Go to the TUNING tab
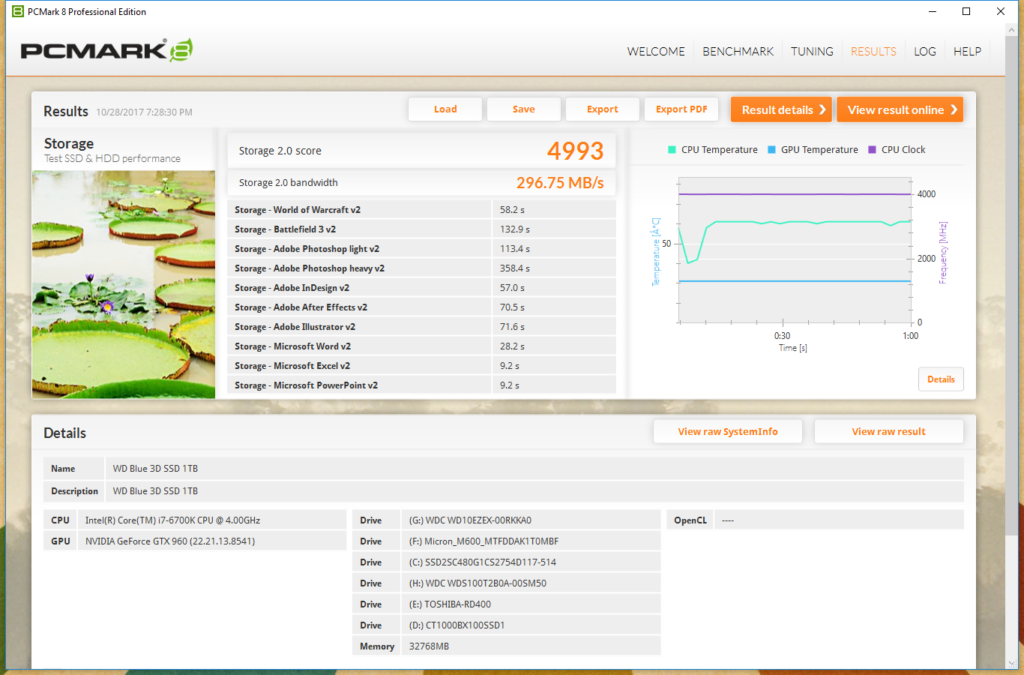Viewport: 1024px width, 675px height. coord(812,51)
